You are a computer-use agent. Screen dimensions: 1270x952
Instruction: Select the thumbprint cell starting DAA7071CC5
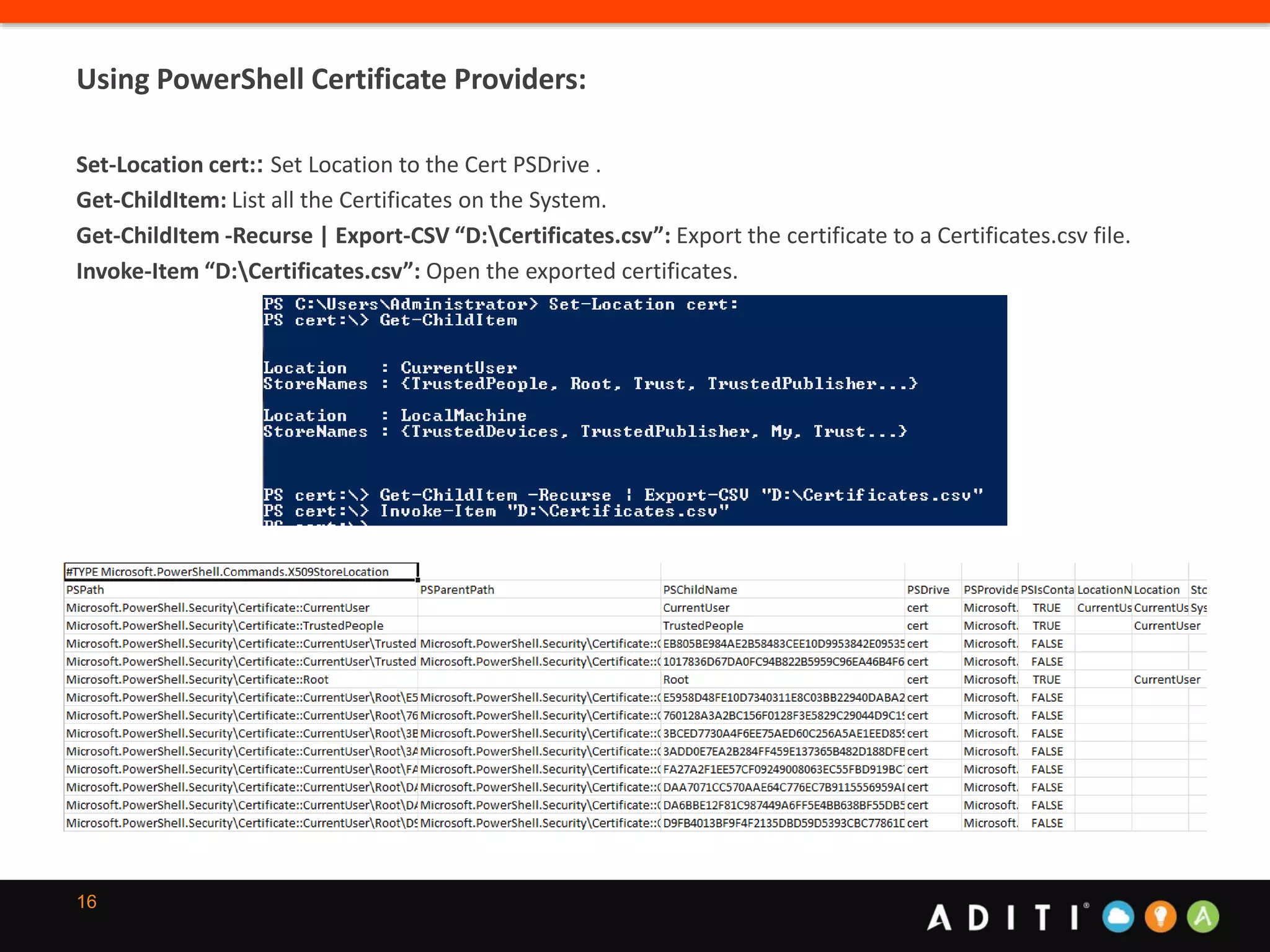(x=783, y=787)
